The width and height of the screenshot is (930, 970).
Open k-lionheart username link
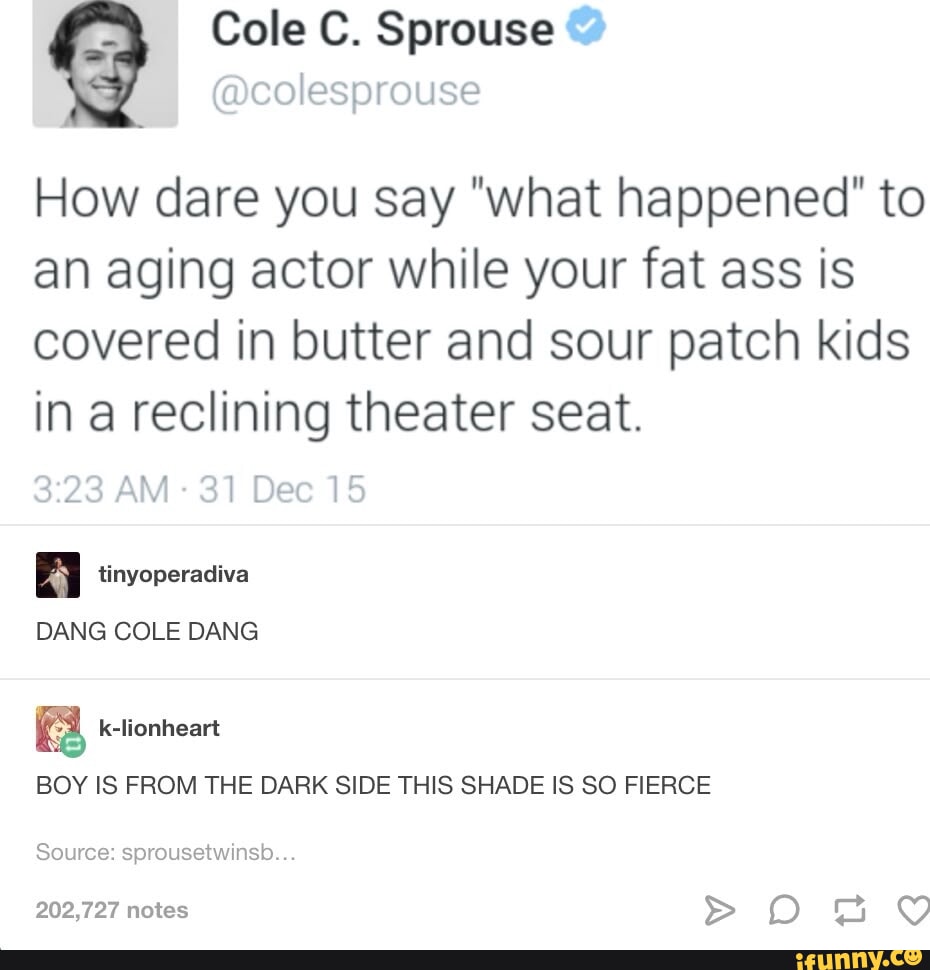pyautogui.click(x=159, y=728)
